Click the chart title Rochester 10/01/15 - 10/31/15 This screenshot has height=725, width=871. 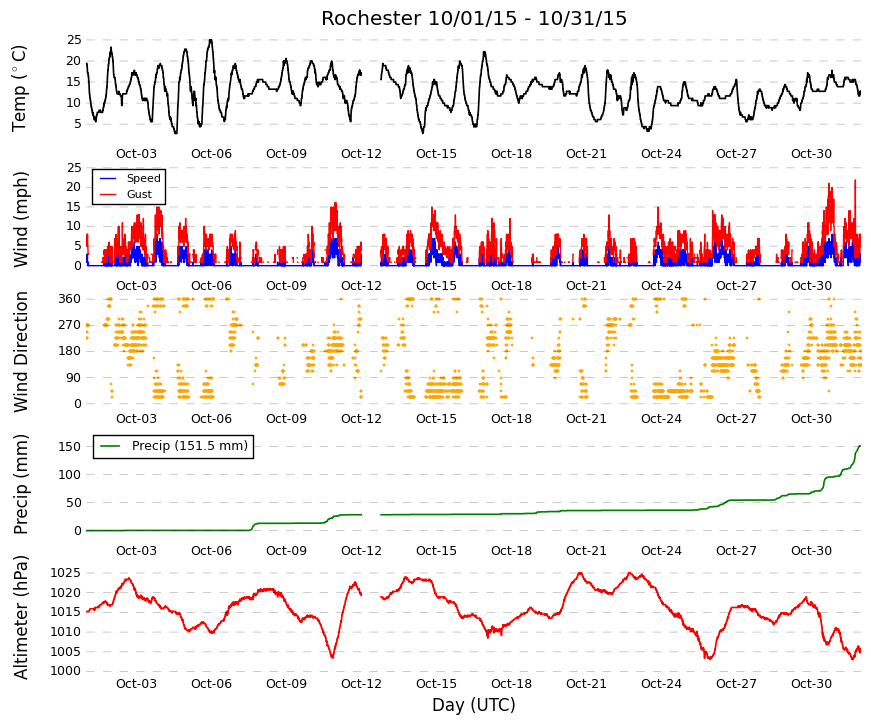click(474, 18)
